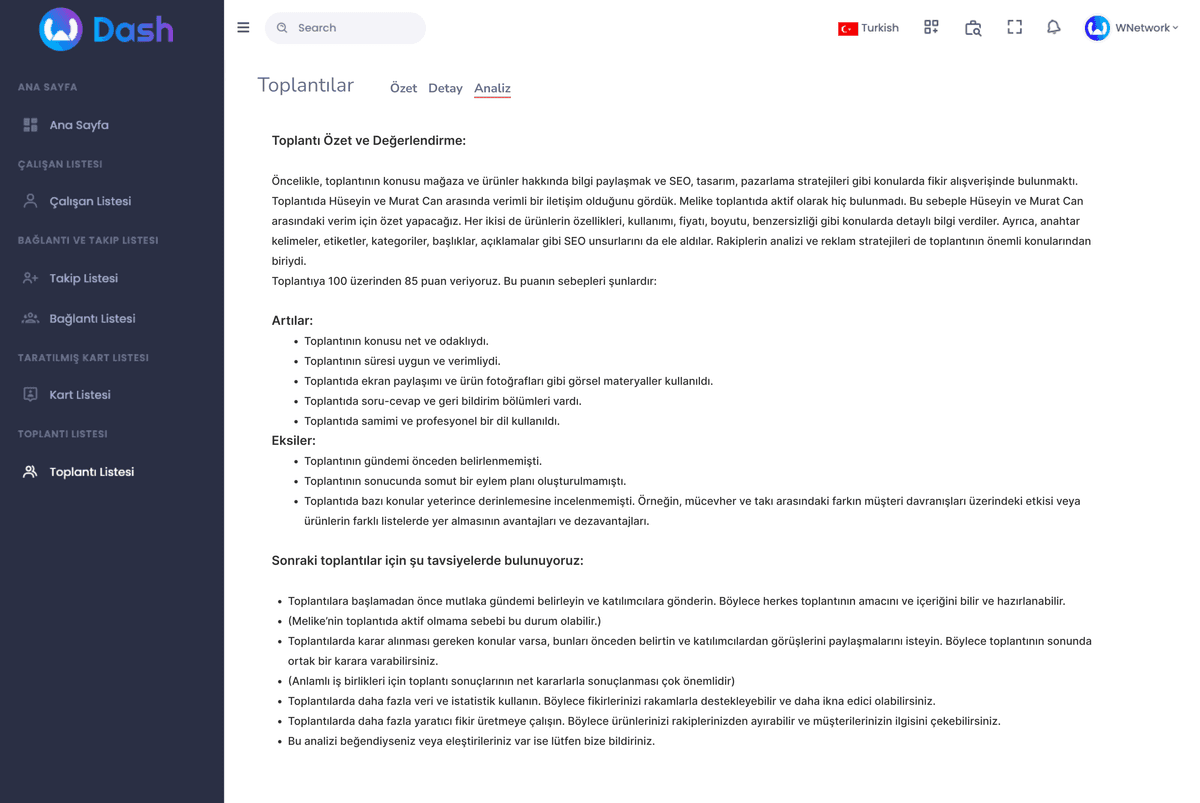Image resolution: width=1200 pixels, height=803 pixels.
Task: Select the Analiz tab
Action: (492, 88)
